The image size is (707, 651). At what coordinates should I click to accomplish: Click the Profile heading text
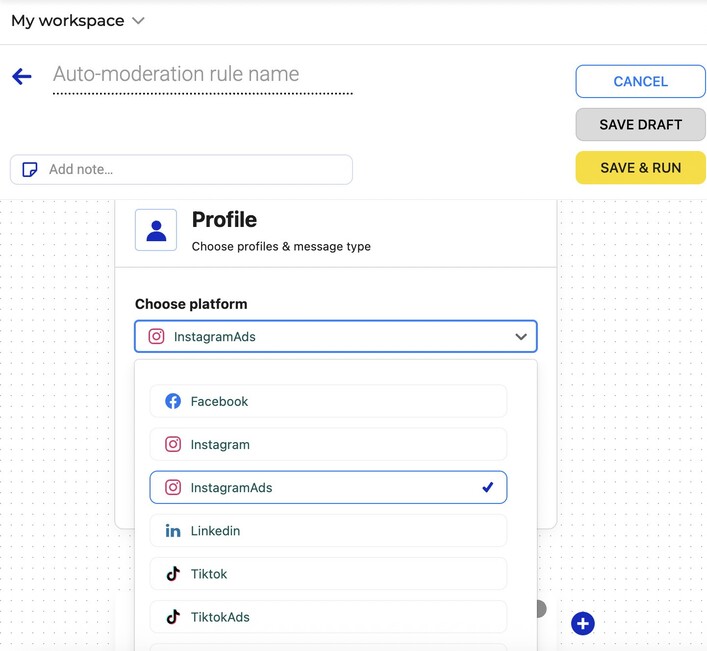coord(224,220)
